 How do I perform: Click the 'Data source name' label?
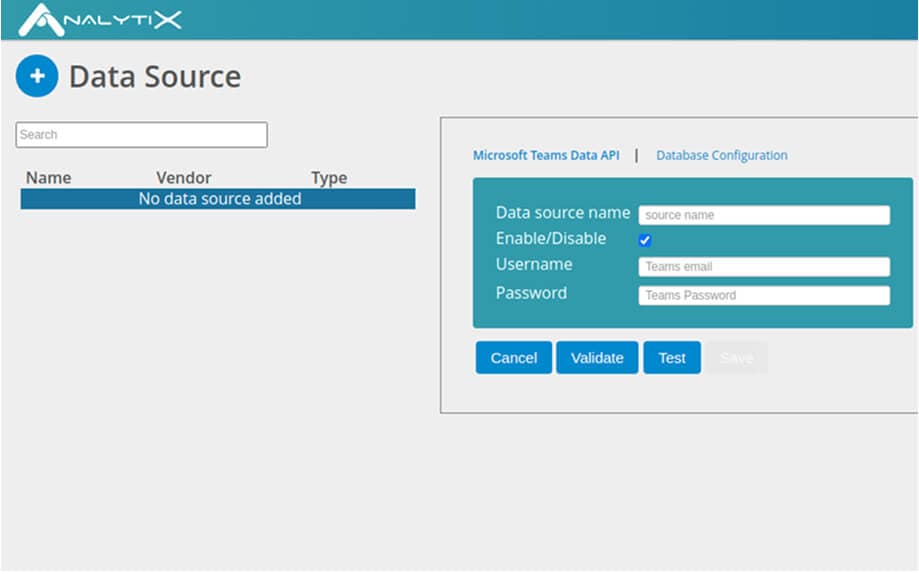[x=563, y=213]
